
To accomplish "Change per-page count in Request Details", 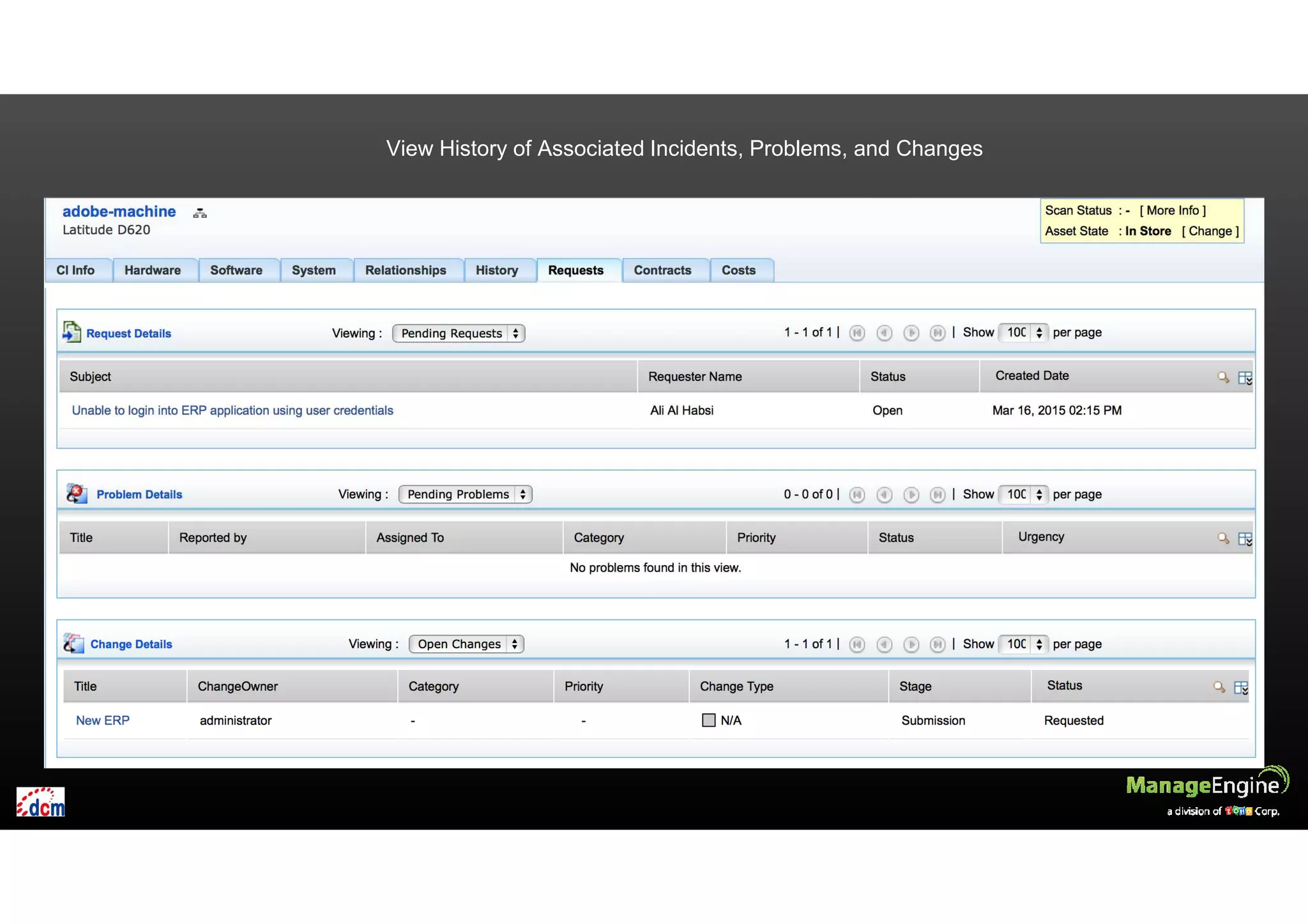I will (1023, 333).
